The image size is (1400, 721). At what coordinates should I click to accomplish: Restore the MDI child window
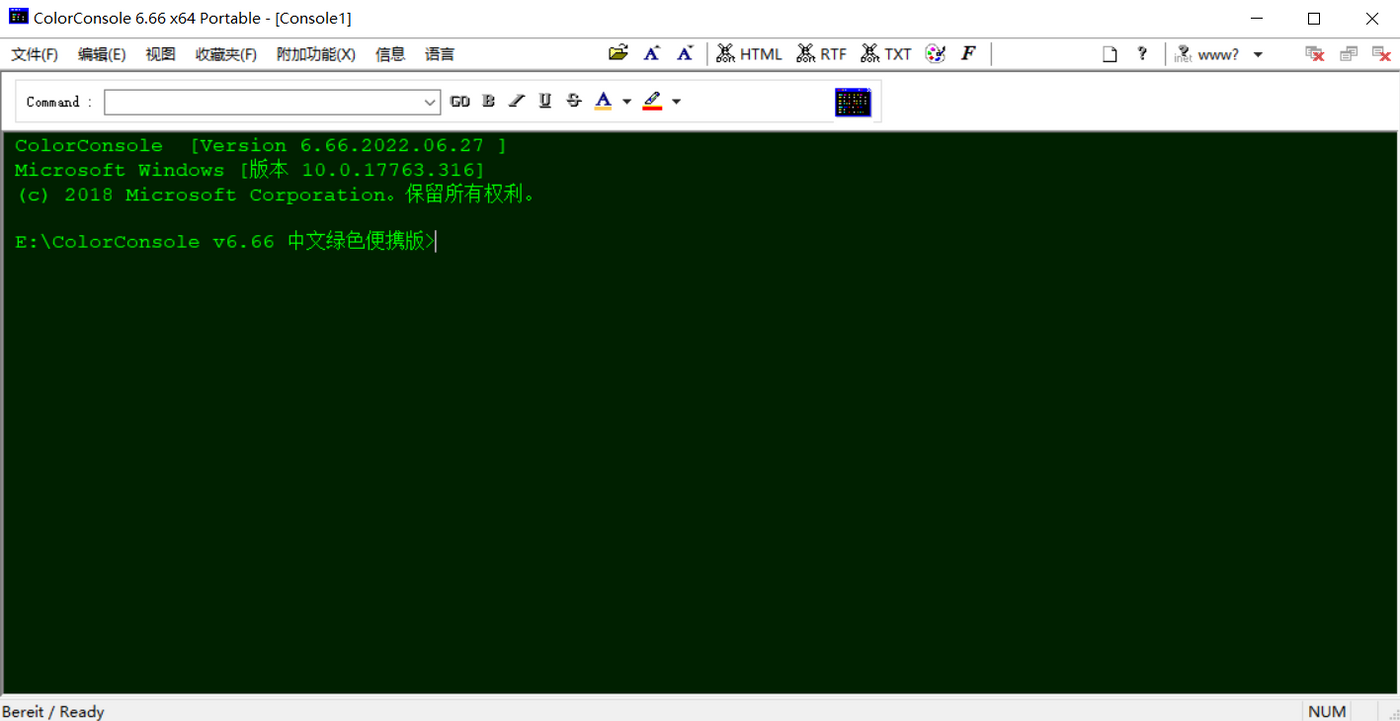point(1349,54)
